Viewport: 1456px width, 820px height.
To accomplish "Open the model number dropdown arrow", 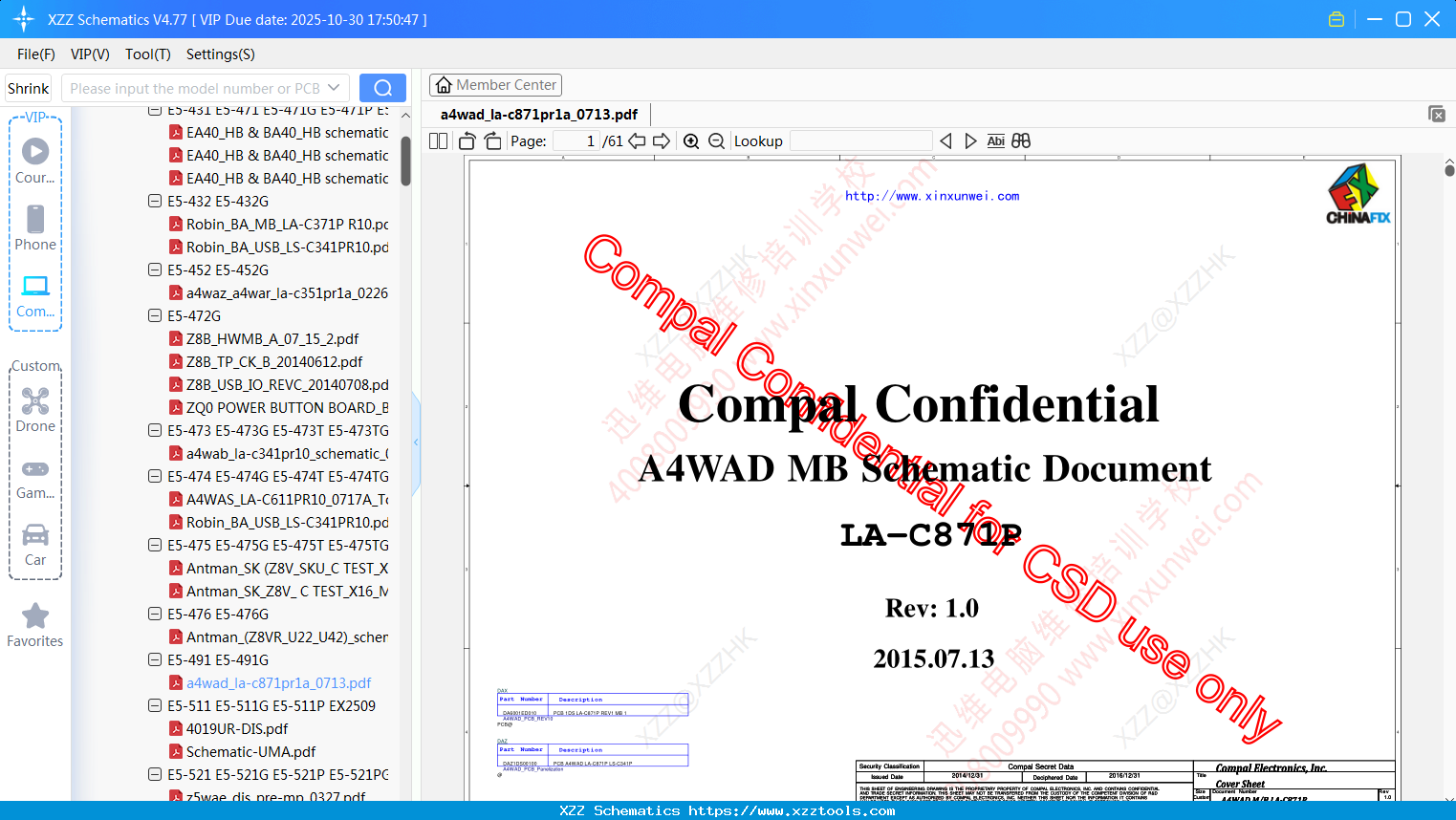I will tap(334, 88).
